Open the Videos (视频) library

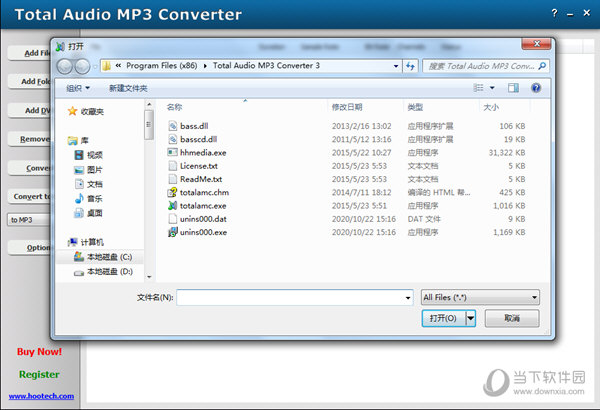click(88, 155)
